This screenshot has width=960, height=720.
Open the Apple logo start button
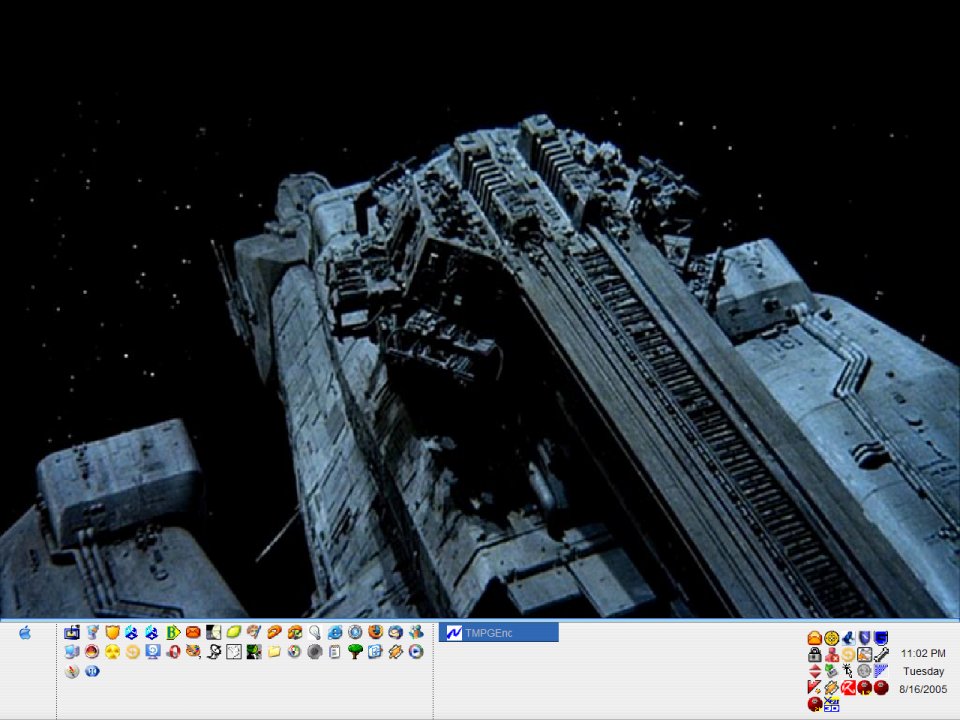[x=25, y=632]
